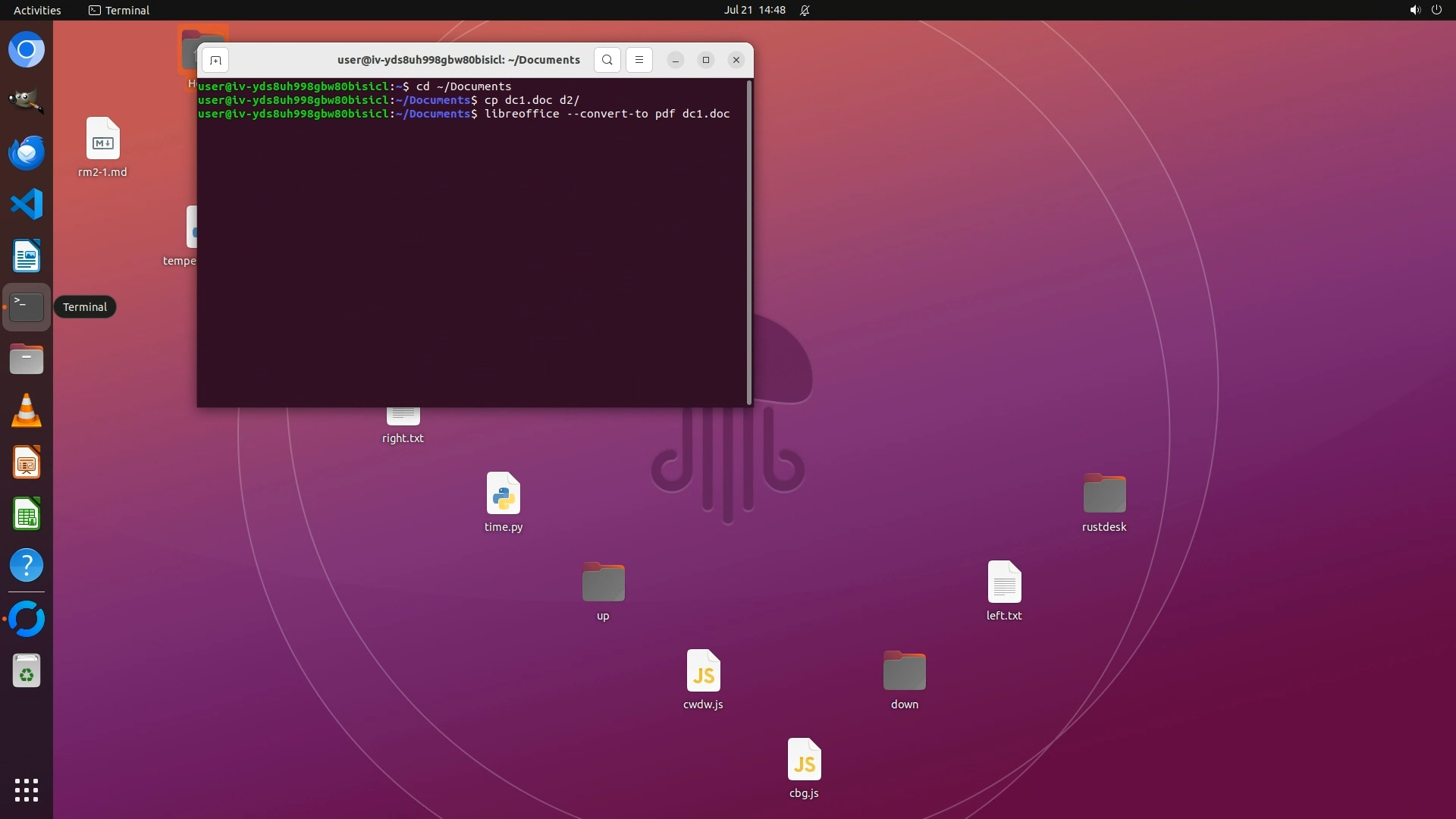Open Visual Studio Code from dock
Image resolution: width=1456 pixels, height=819 pixels.
click(x=27, y=204)
